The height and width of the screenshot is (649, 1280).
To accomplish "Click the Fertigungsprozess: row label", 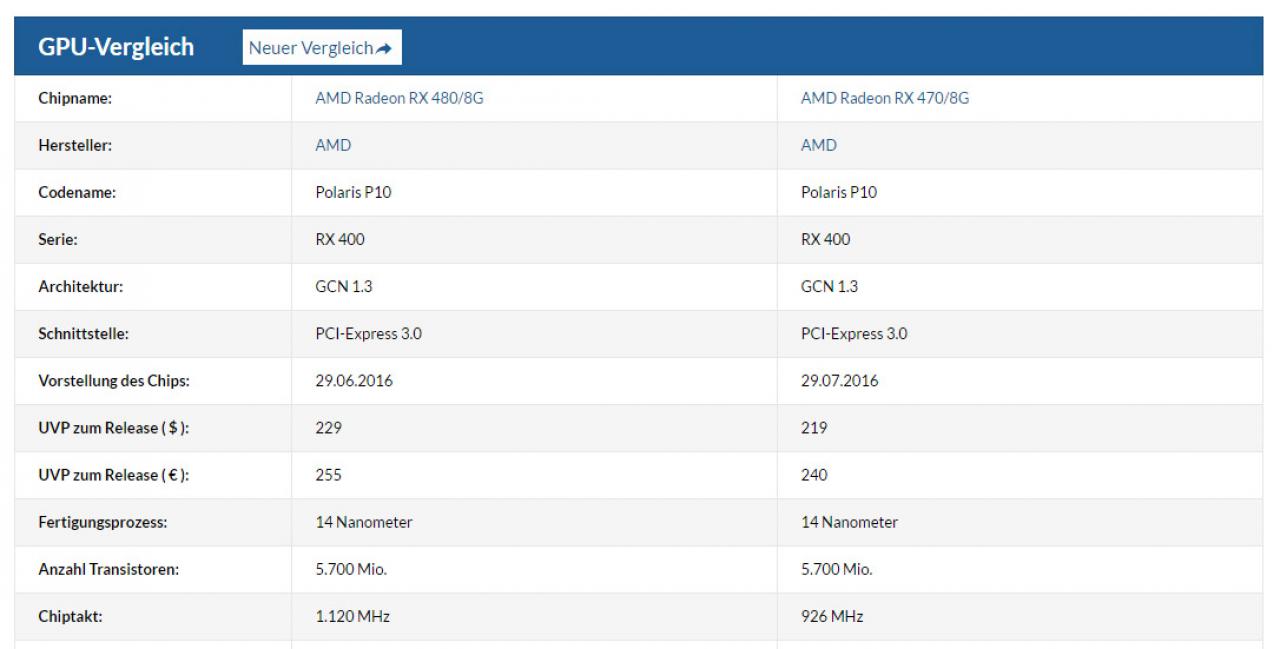I will [x=102, y=522].
